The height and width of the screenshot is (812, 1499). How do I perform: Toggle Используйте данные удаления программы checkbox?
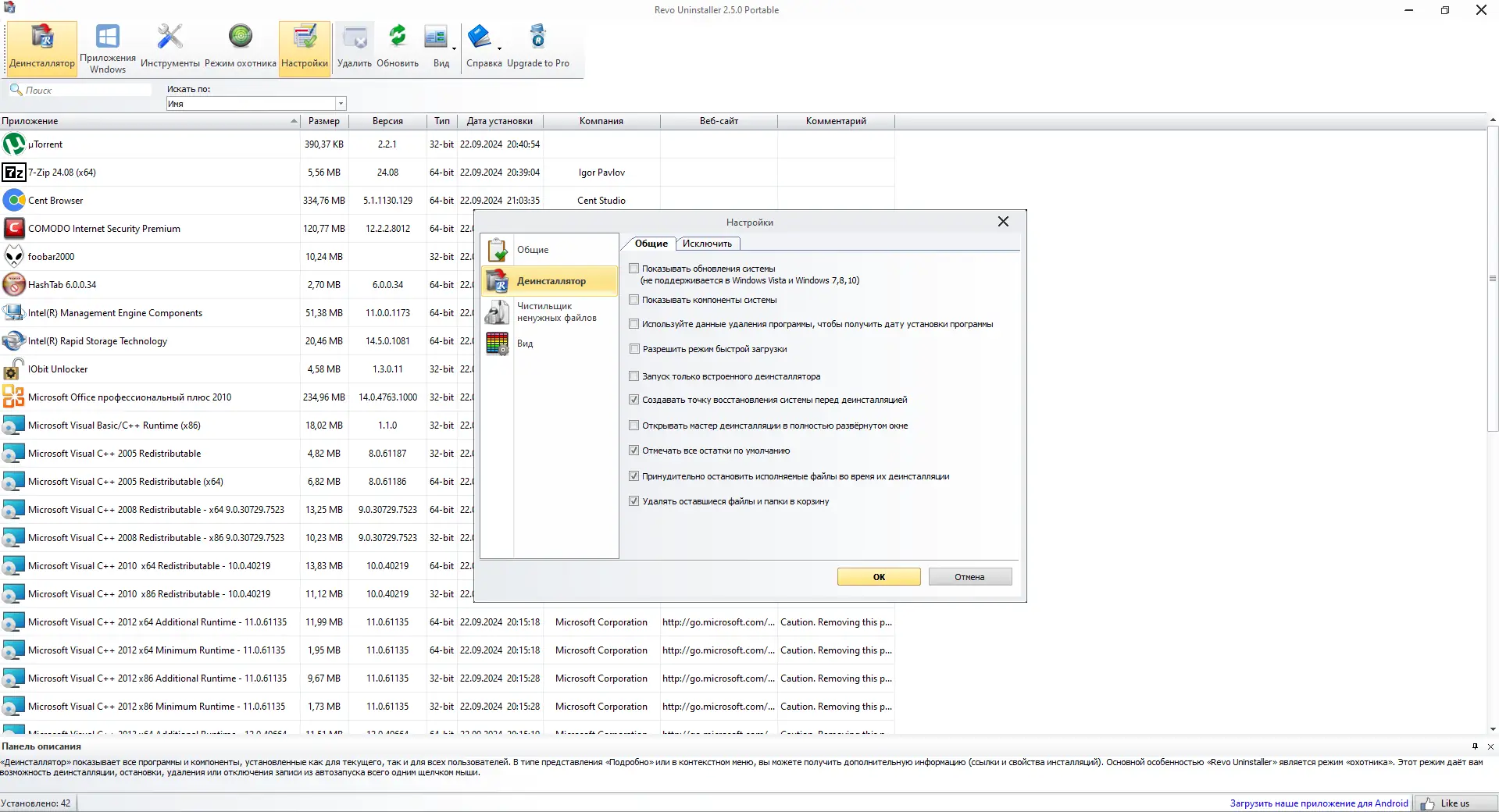[x=634, y=324]
